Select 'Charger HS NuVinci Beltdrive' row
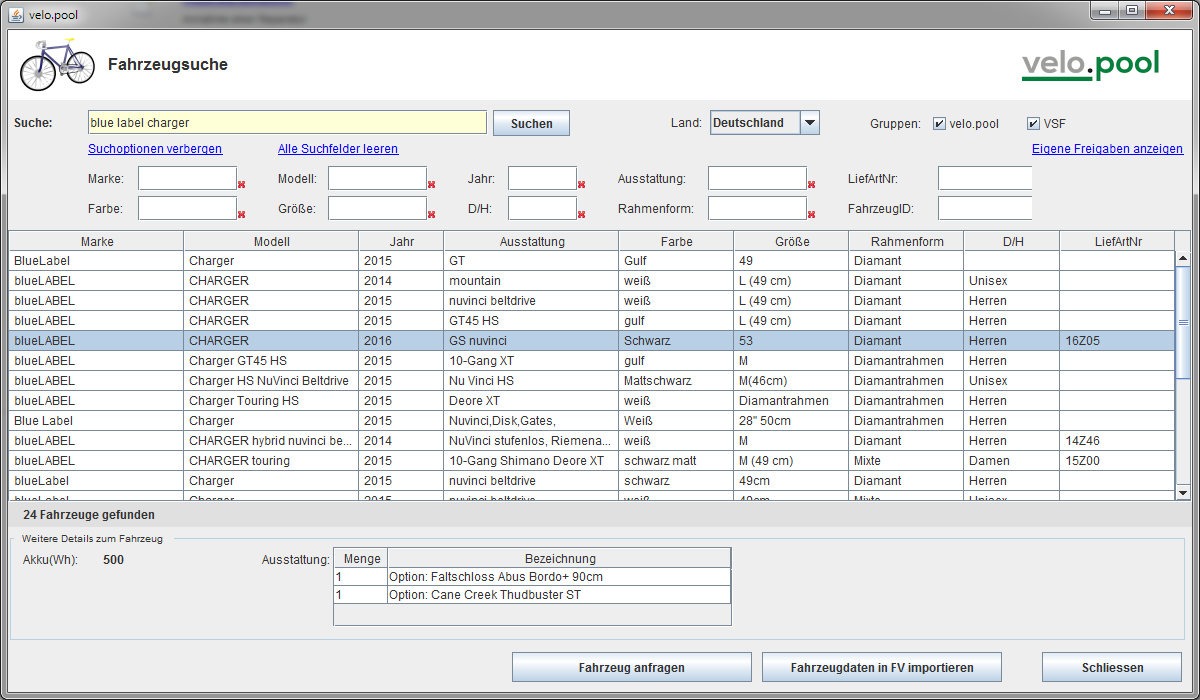The width and height of the screenshot is (1200, 700). tap(592, 381)
